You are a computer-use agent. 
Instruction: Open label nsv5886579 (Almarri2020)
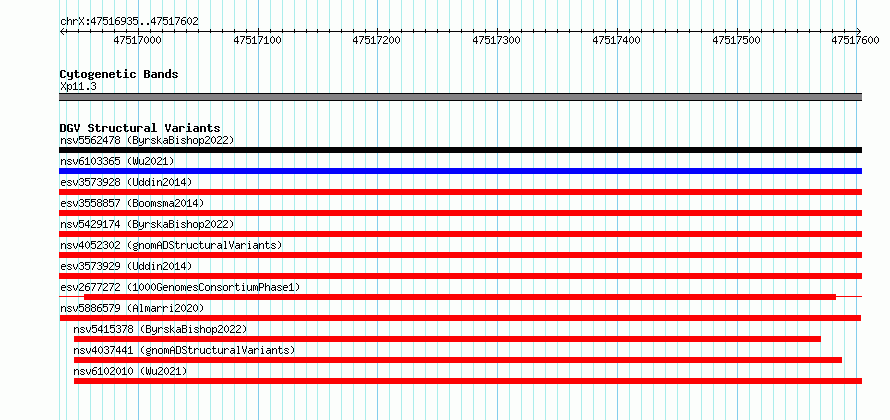click(x=132, y=308)
